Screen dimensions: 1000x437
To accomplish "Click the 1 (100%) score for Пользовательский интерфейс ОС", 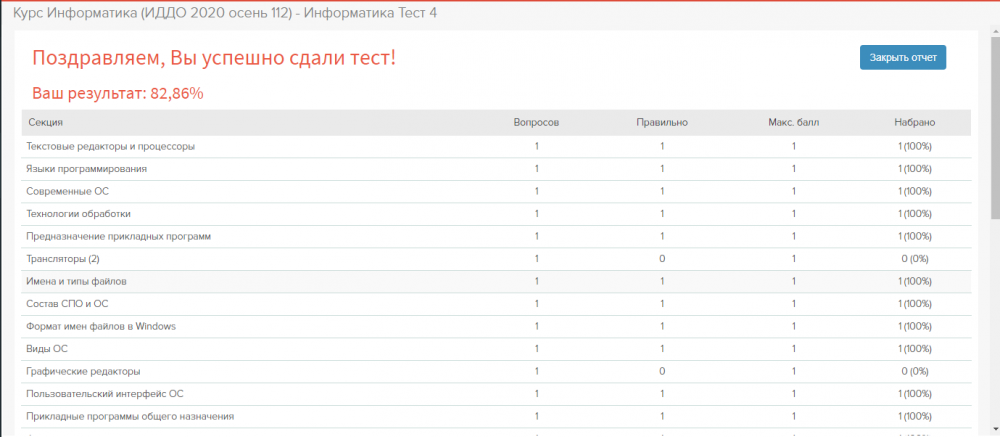I will coord(915,394).
